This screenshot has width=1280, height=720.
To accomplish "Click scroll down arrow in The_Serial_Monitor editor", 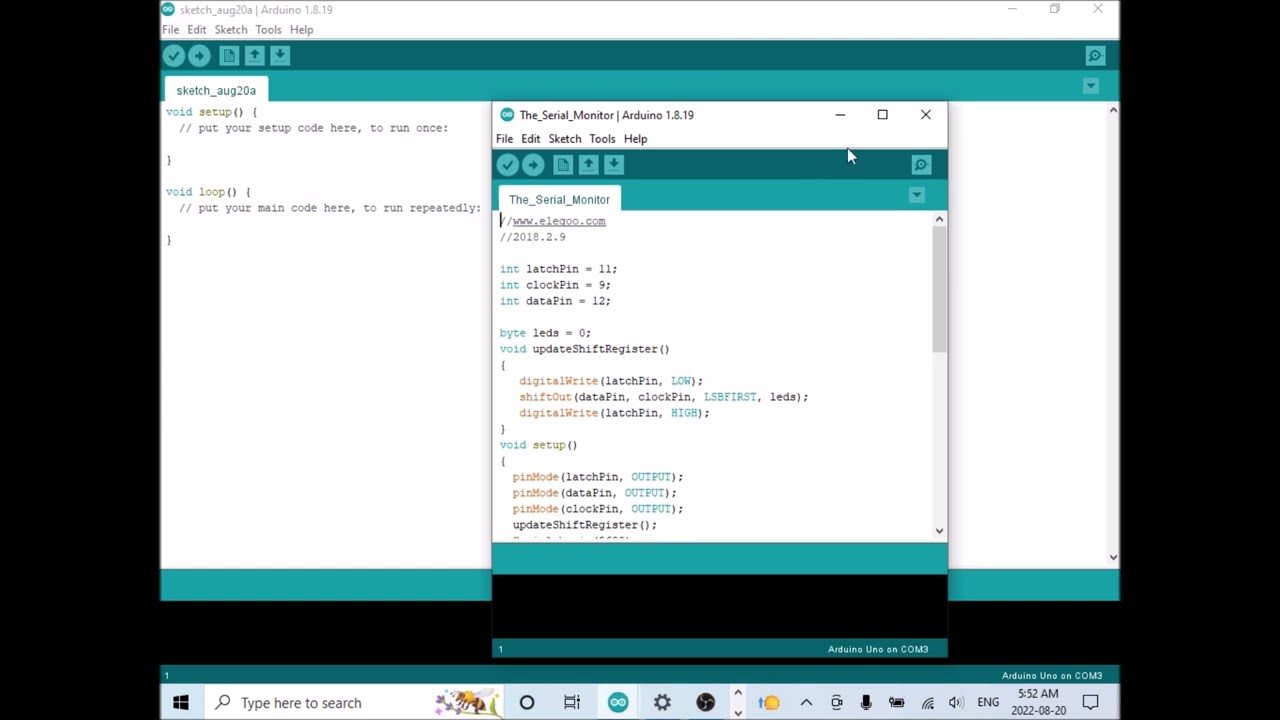I will coord(939,532).
